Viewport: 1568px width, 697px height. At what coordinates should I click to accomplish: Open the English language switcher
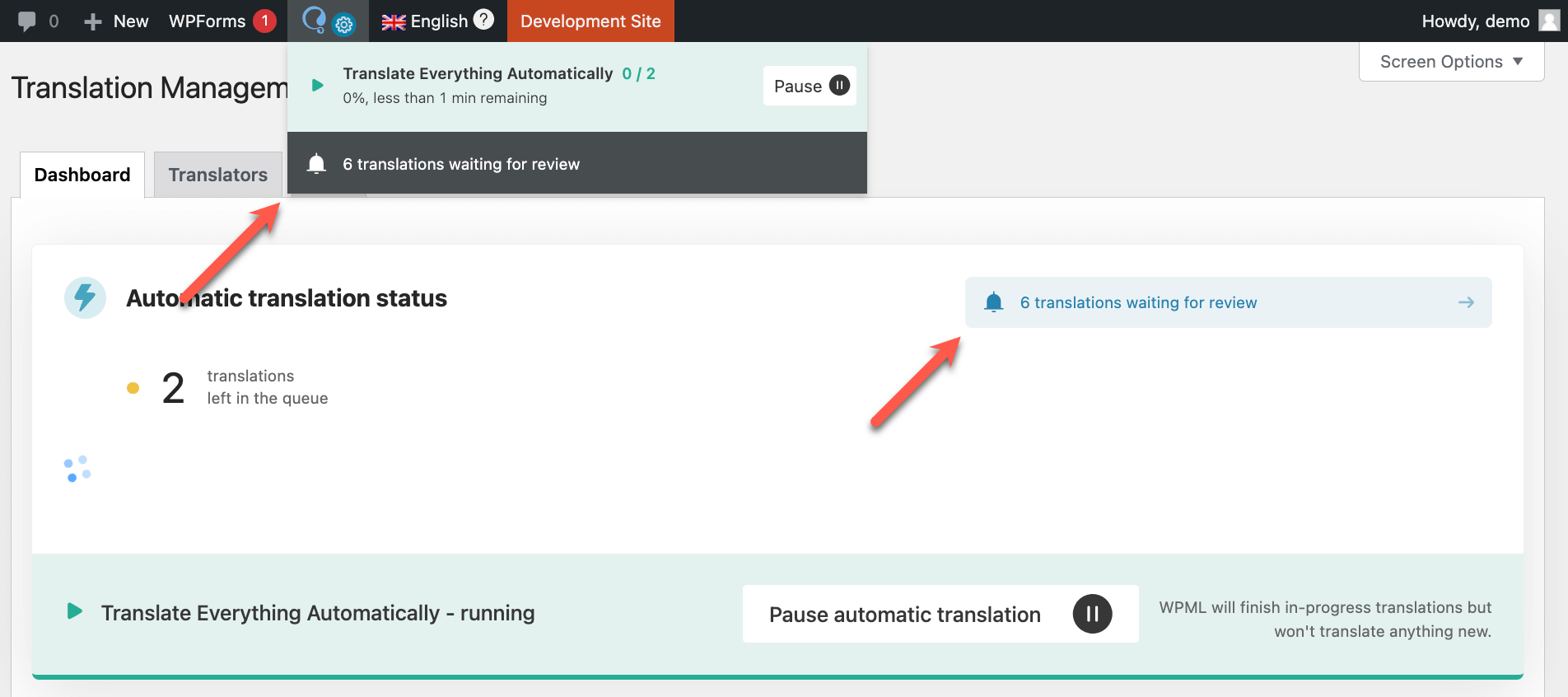(425, 21)
